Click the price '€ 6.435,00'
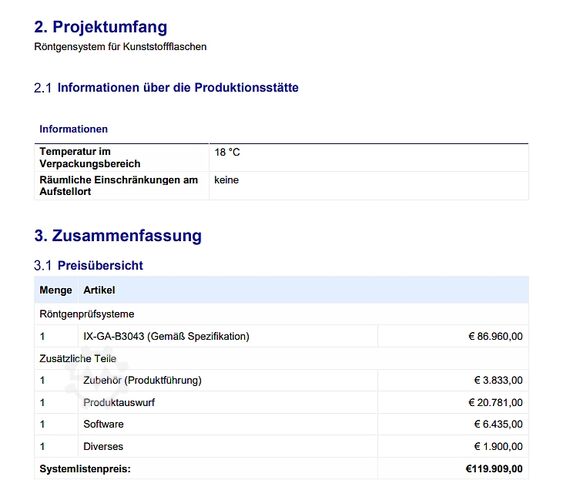The height and width of the screenshot is (480, 580). pyautogui.click(x=499, y=425)
